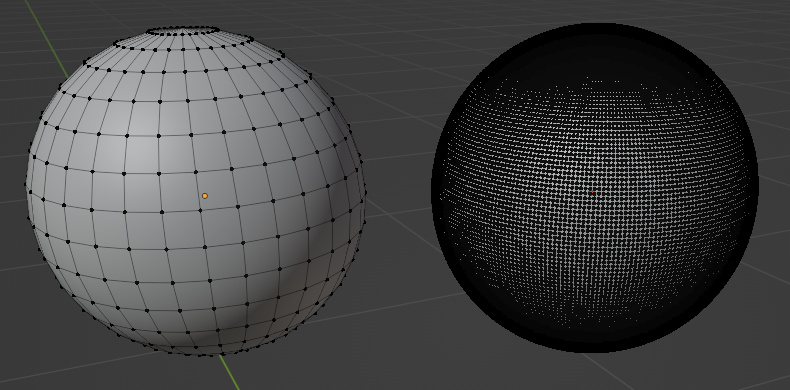
Task: Select the vertex directly below the orange dot
Action: [201, 210]
